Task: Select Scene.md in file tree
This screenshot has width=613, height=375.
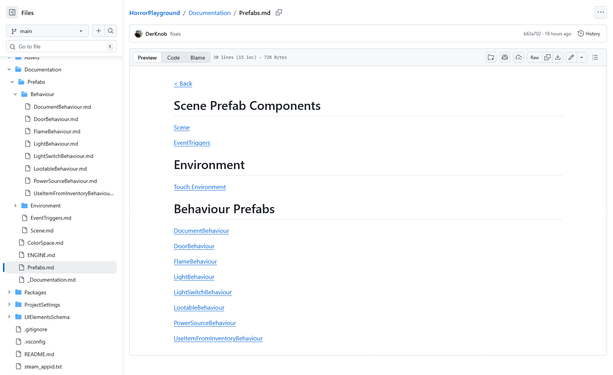Action: [42, 230]
